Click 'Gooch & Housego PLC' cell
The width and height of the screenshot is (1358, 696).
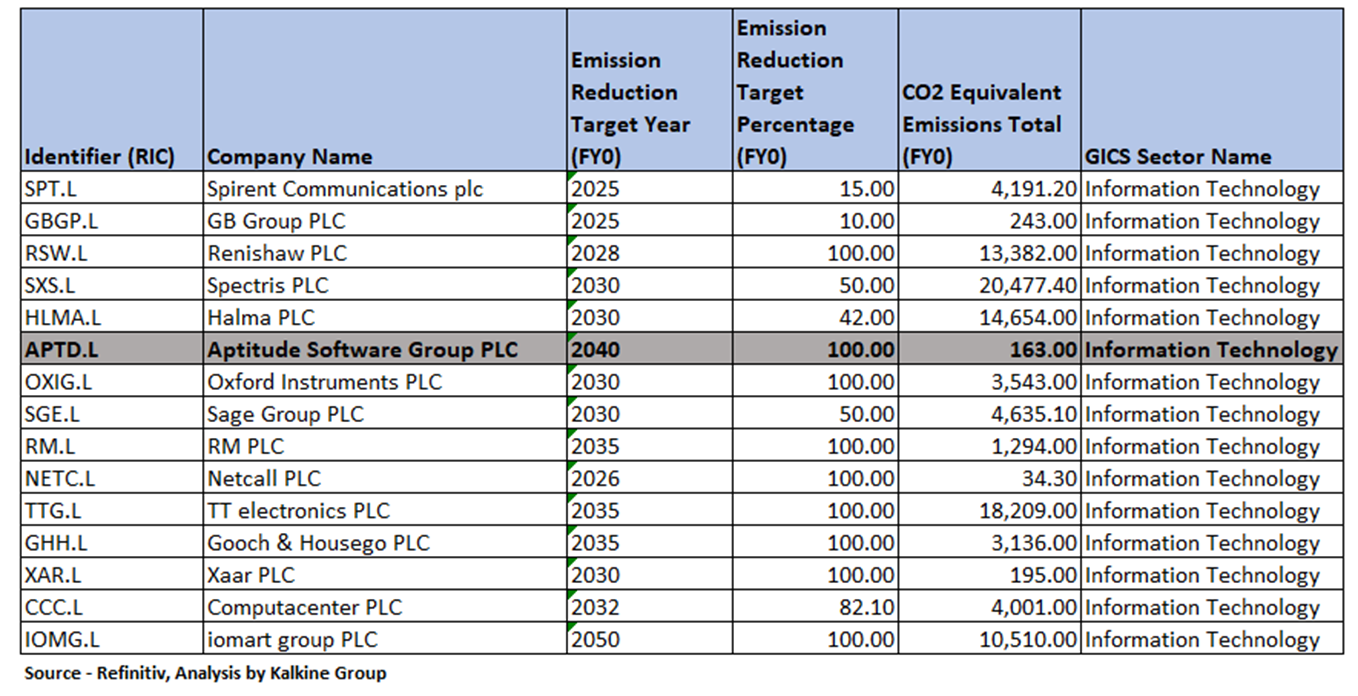[385, 543]
